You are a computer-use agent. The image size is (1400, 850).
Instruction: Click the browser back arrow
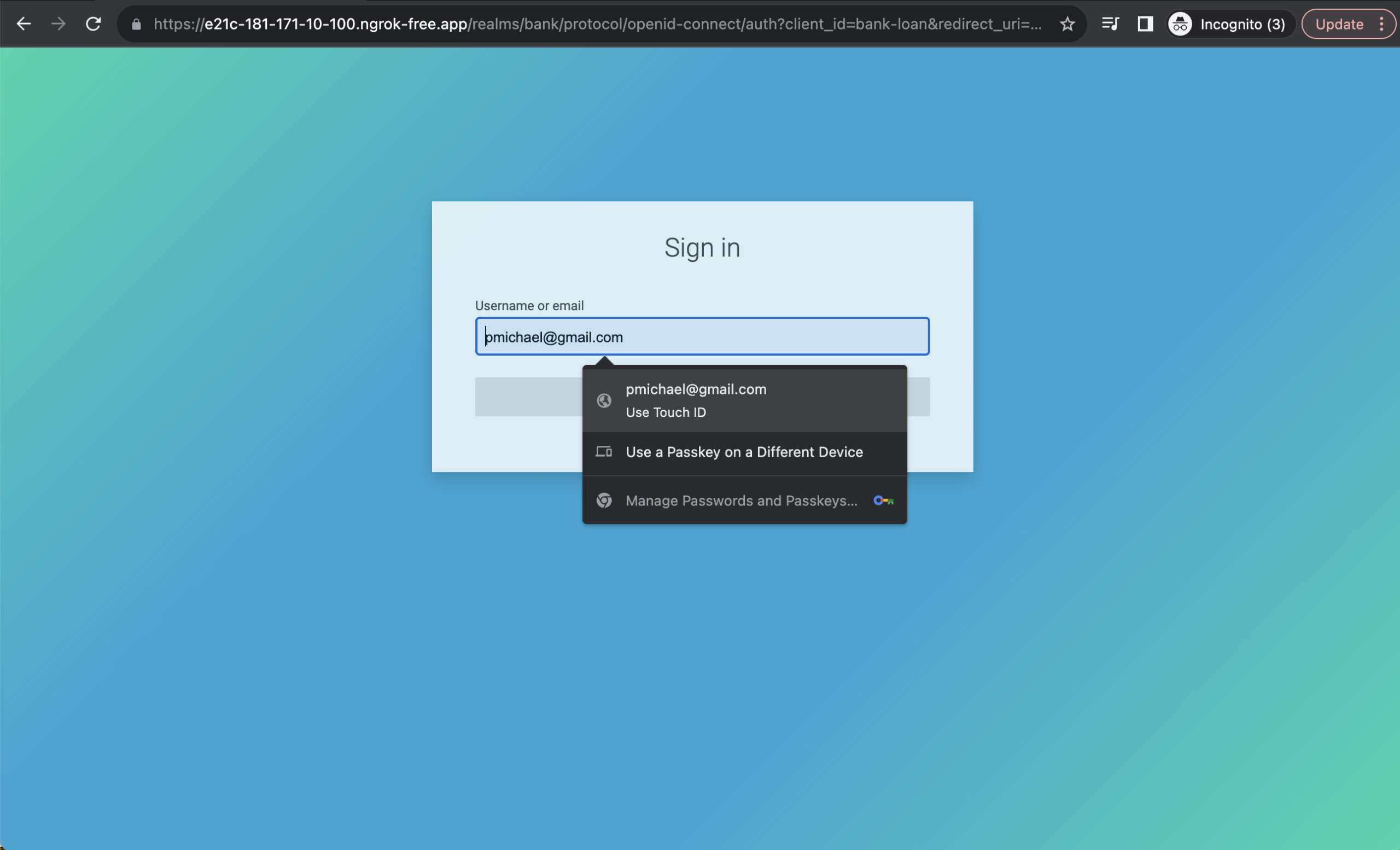point(24,24)
